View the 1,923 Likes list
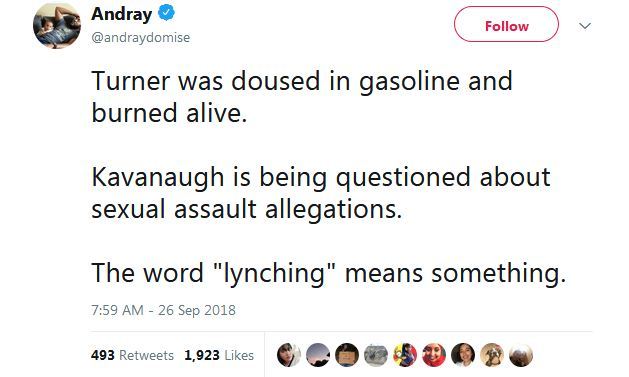The height and width of the screenshot is (377, 629). pos(219,355)
